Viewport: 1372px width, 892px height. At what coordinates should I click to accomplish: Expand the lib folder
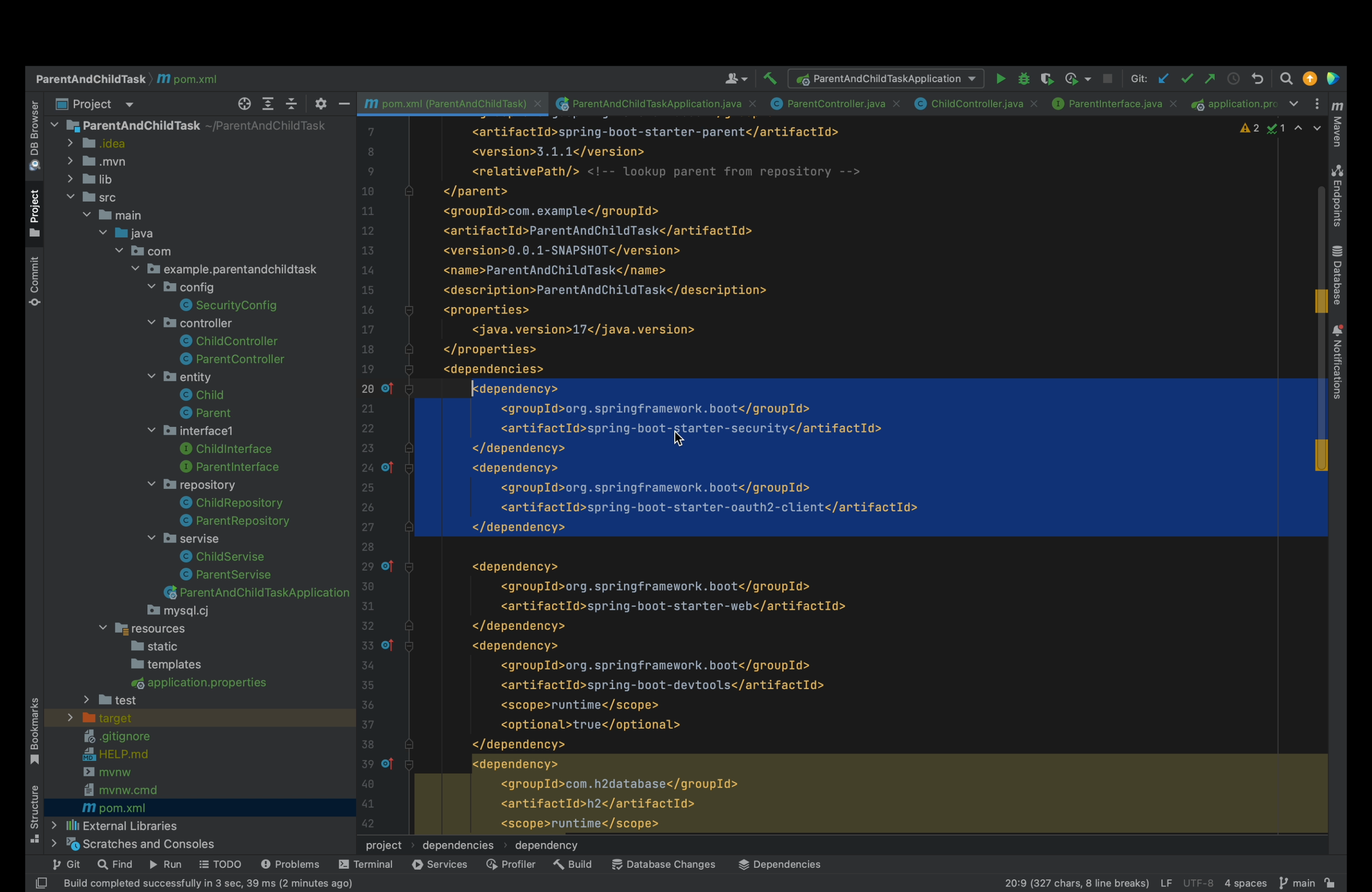point(70,179)
